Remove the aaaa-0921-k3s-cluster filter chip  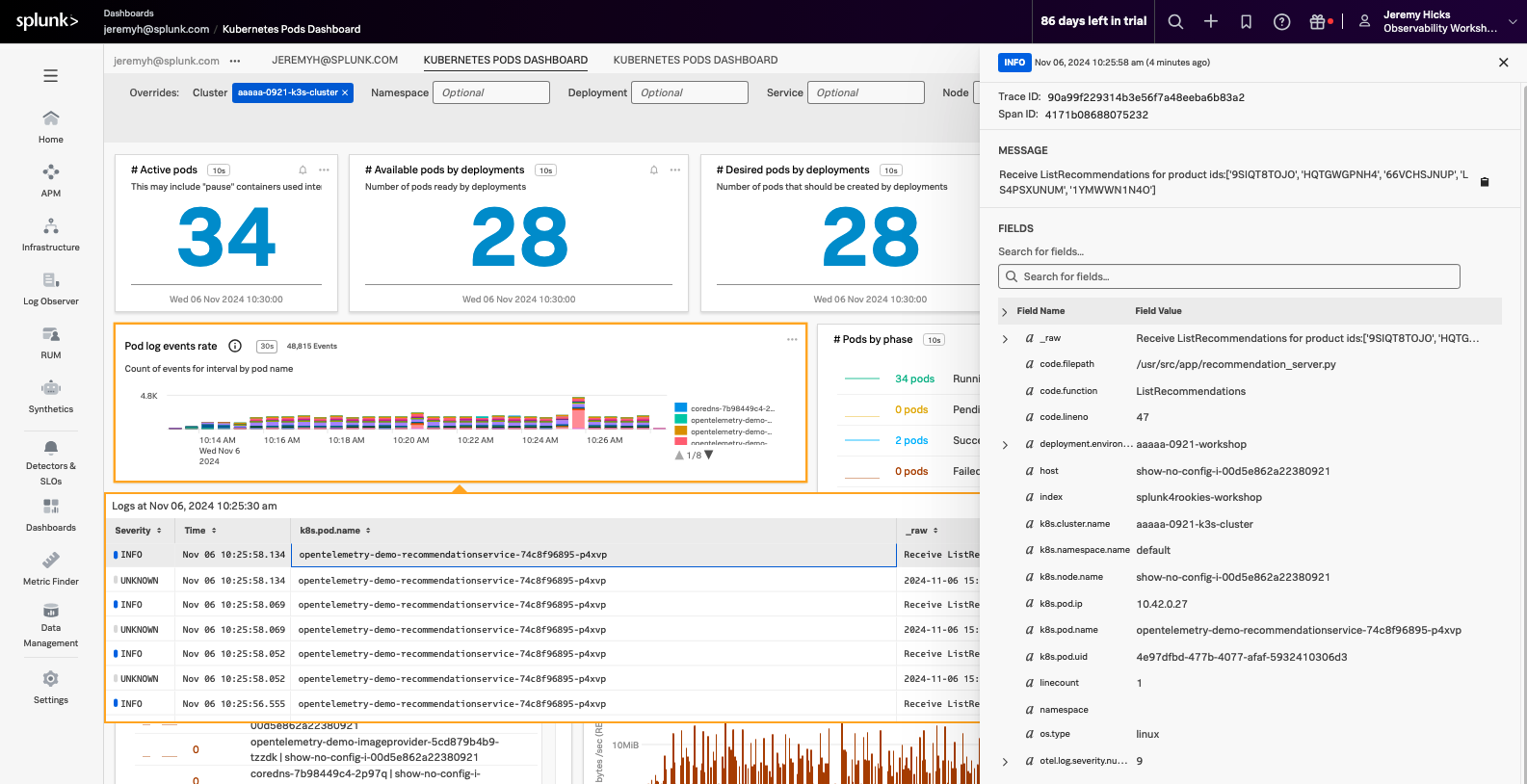click(345, 92)
